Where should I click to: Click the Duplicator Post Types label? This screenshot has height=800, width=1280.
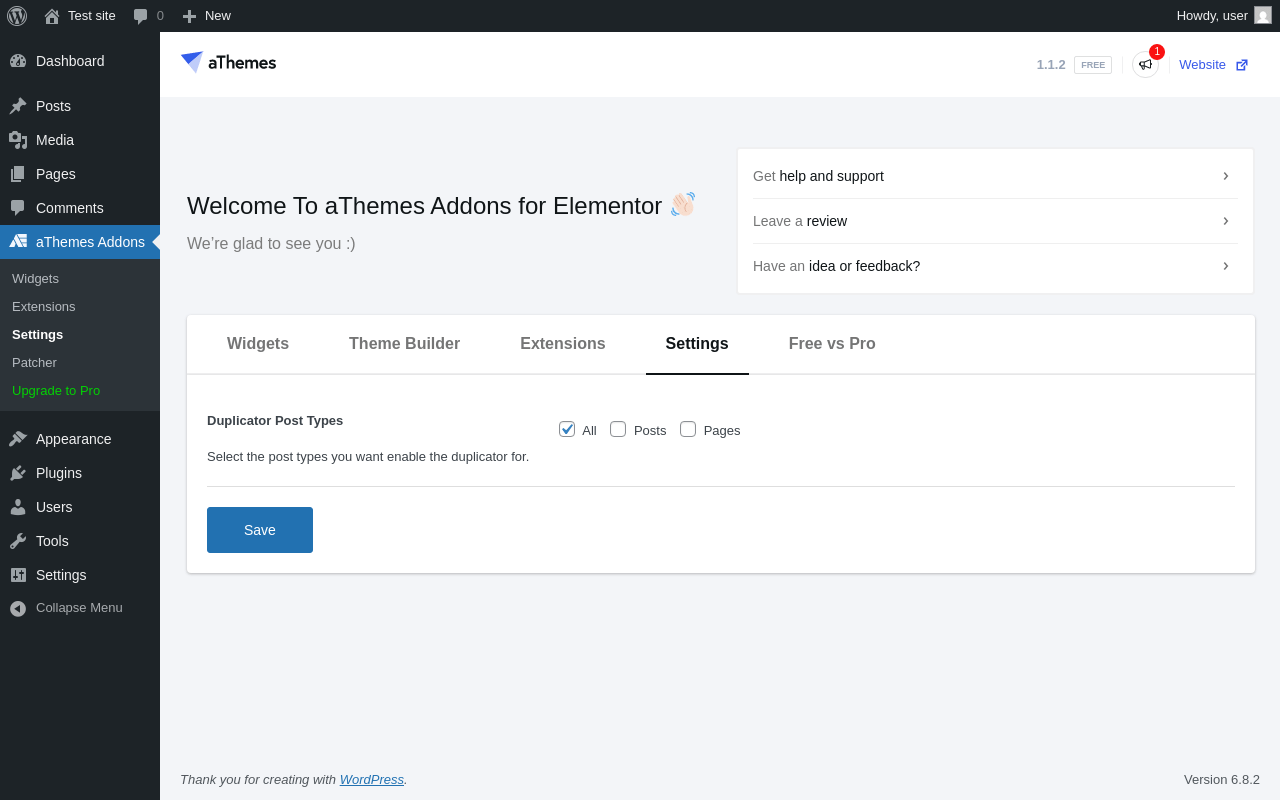(275, 420)
